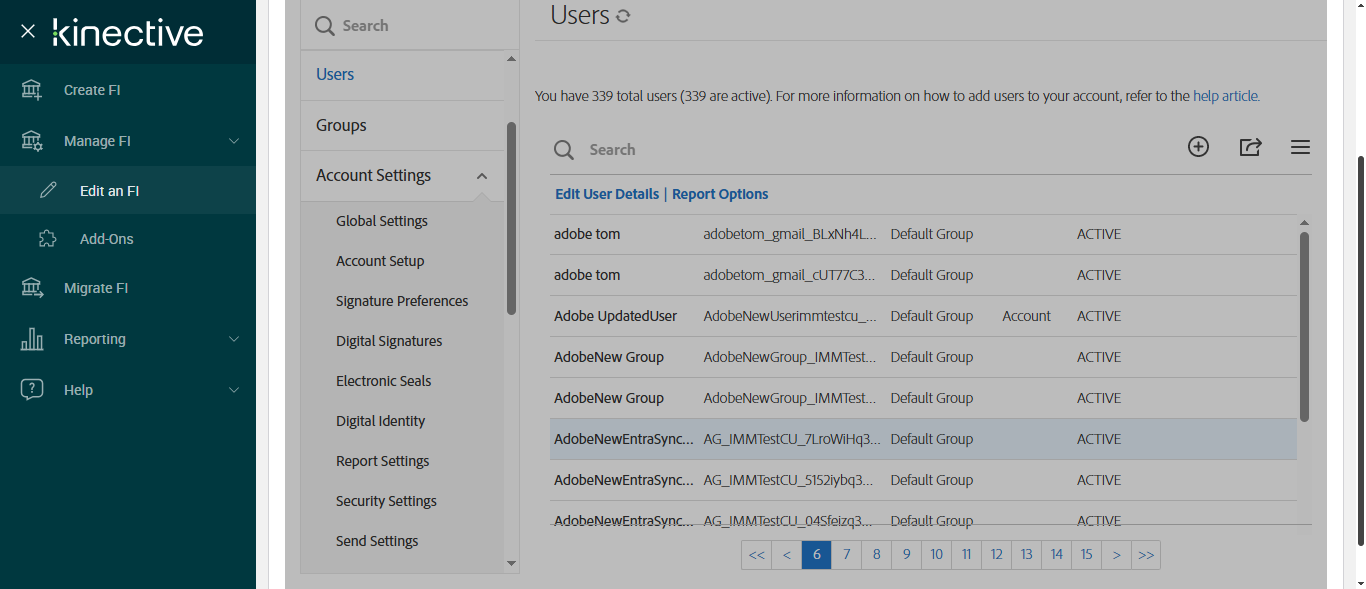Click the Add-Ons puzzle icon

point(48,239)
